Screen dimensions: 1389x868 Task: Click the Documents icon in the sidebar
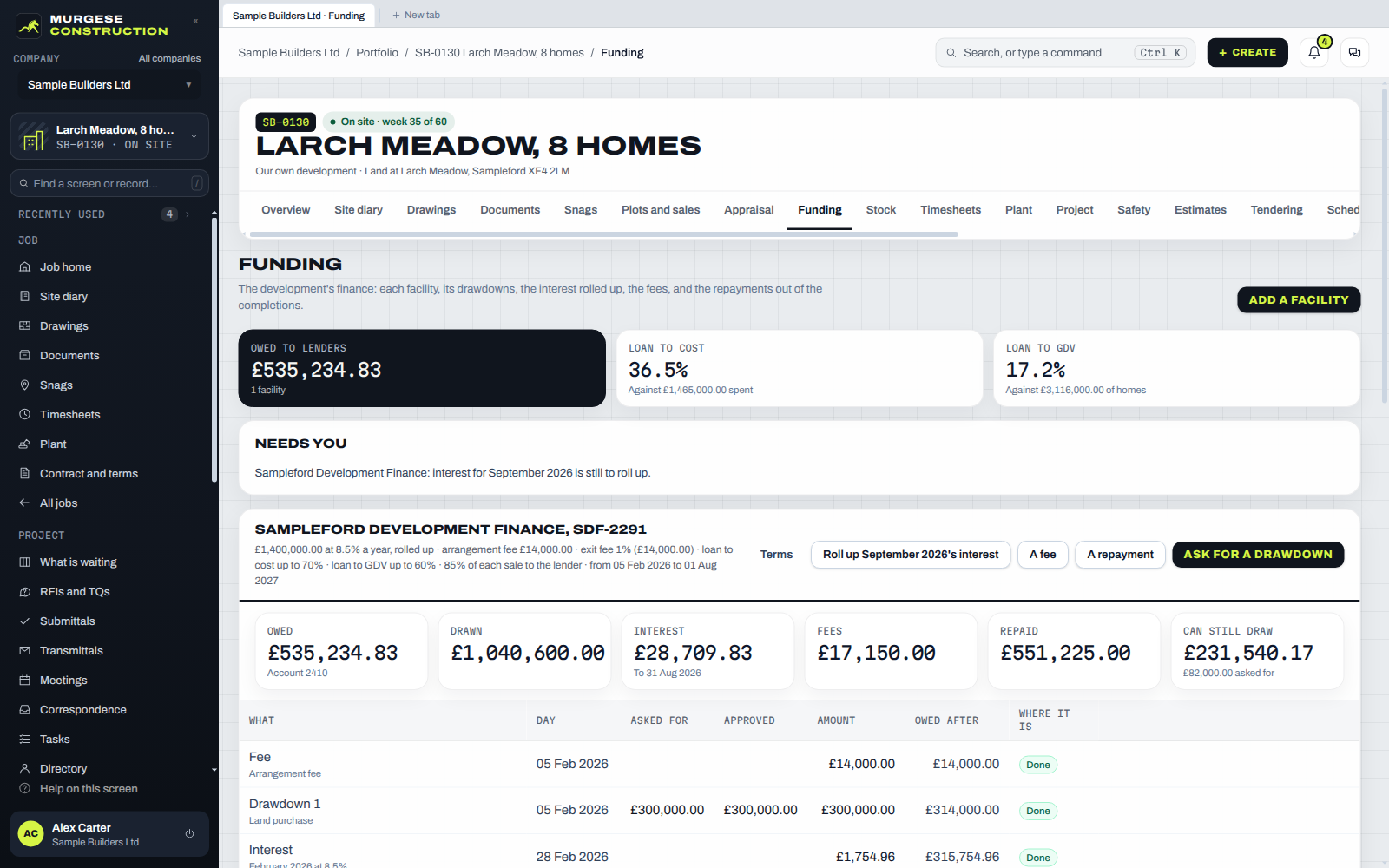click(x=24, y=356)
